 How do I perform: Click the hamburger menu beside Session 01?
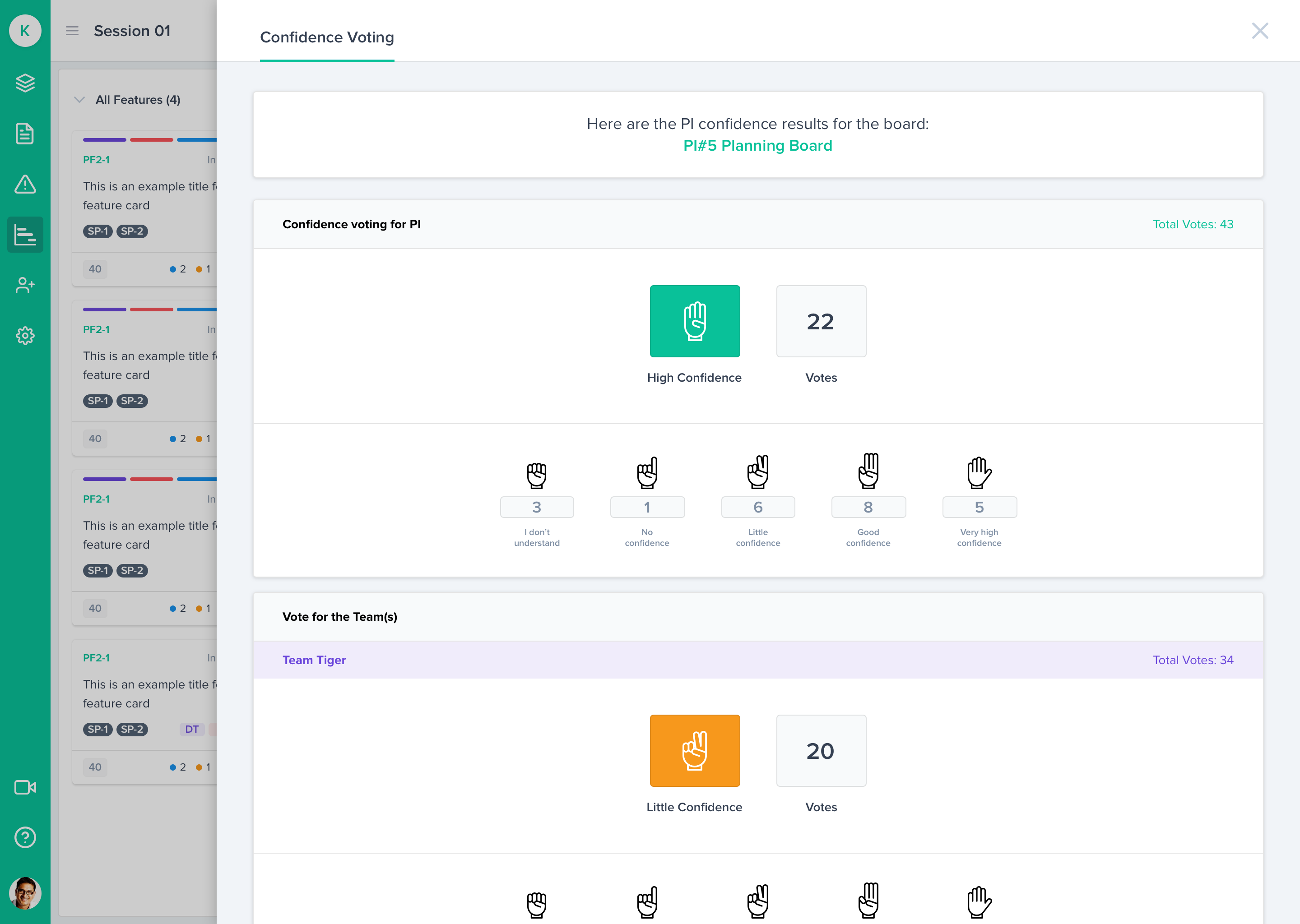click(72, 31)
